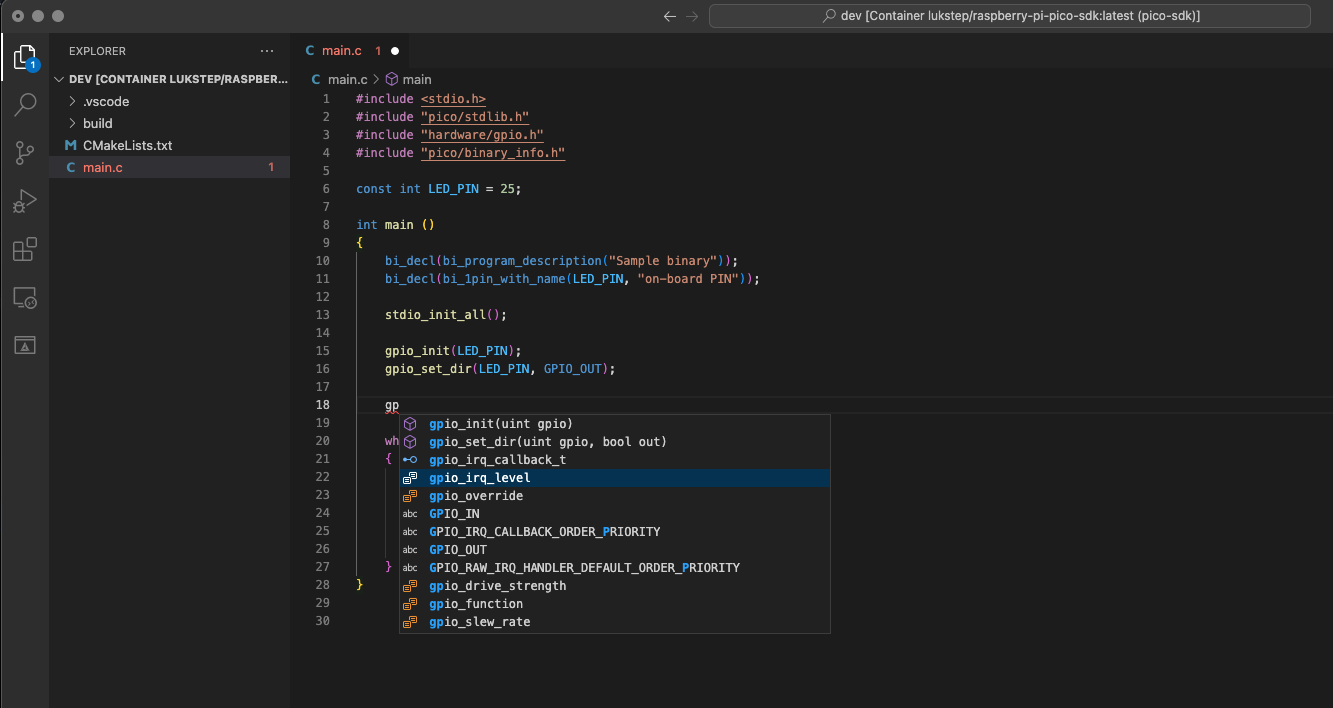Open the Source Control view icon
This screenshot has height=708, width=1333.
pos(25,153)
